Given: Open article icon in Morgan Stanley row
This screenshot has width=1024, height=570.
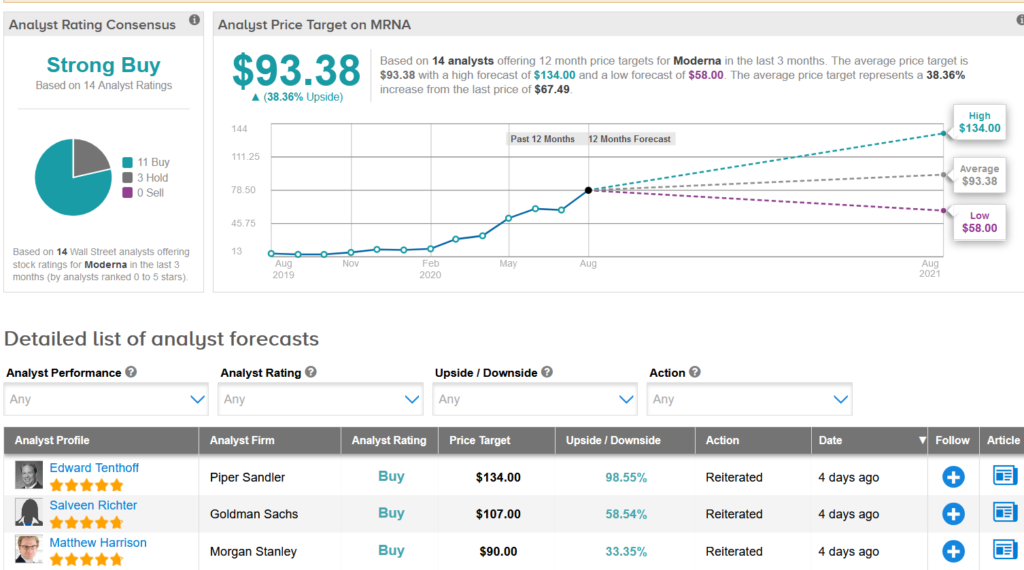Looking at the screenshot, I should pyautogui.click(x=1004, y=550).
